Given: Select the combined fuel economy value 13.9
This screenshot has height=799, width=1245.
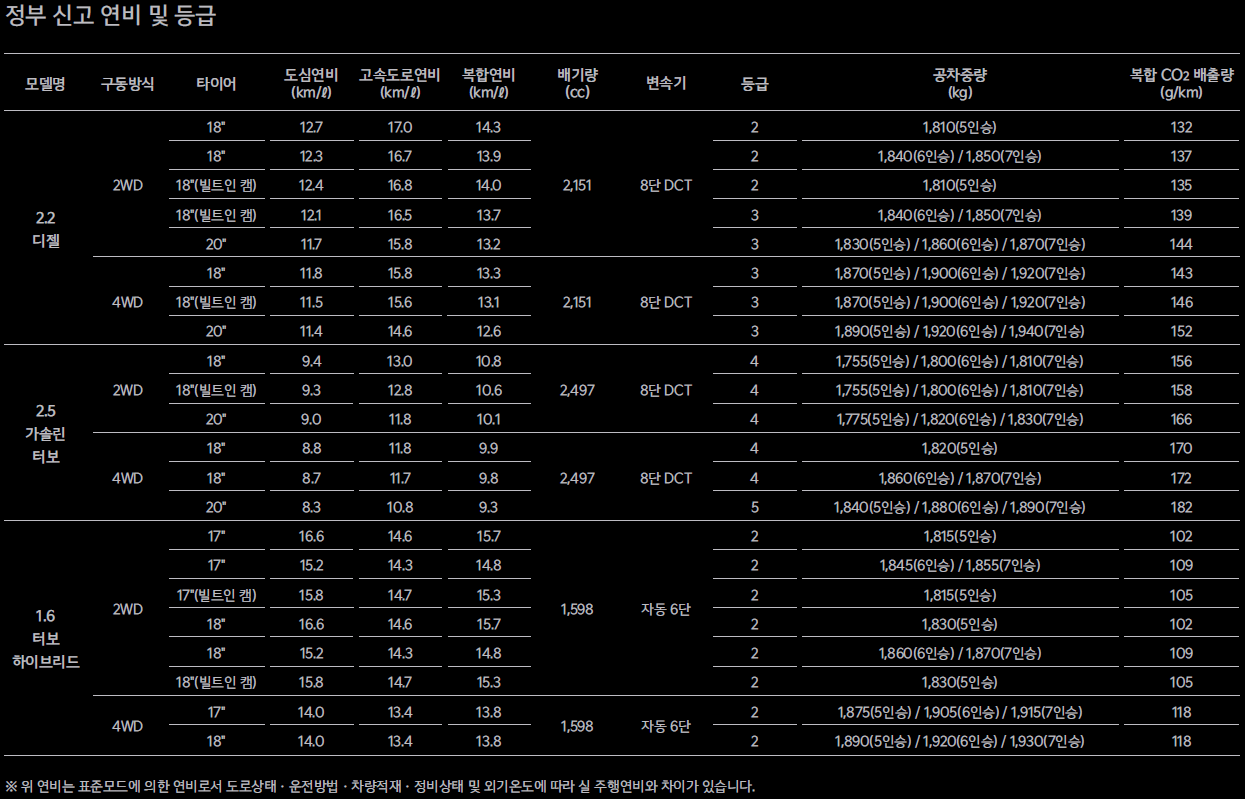Looking at the screenshot, I should coord(488,156).
